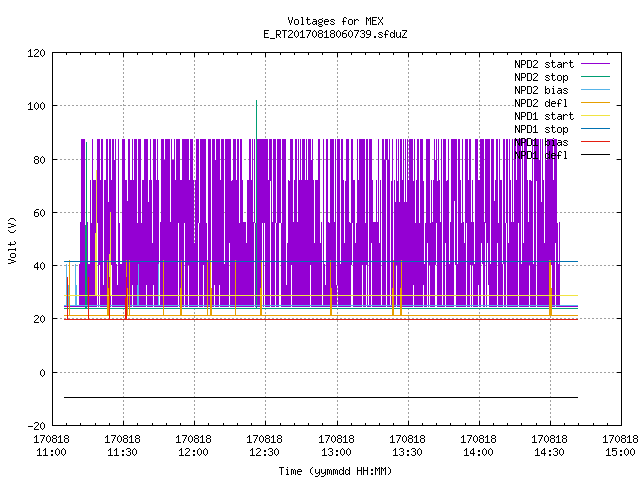Viewport: 640px width, 480px height.
Task: Click the green NPD2 stop legend line
Action: coord(595,77)
